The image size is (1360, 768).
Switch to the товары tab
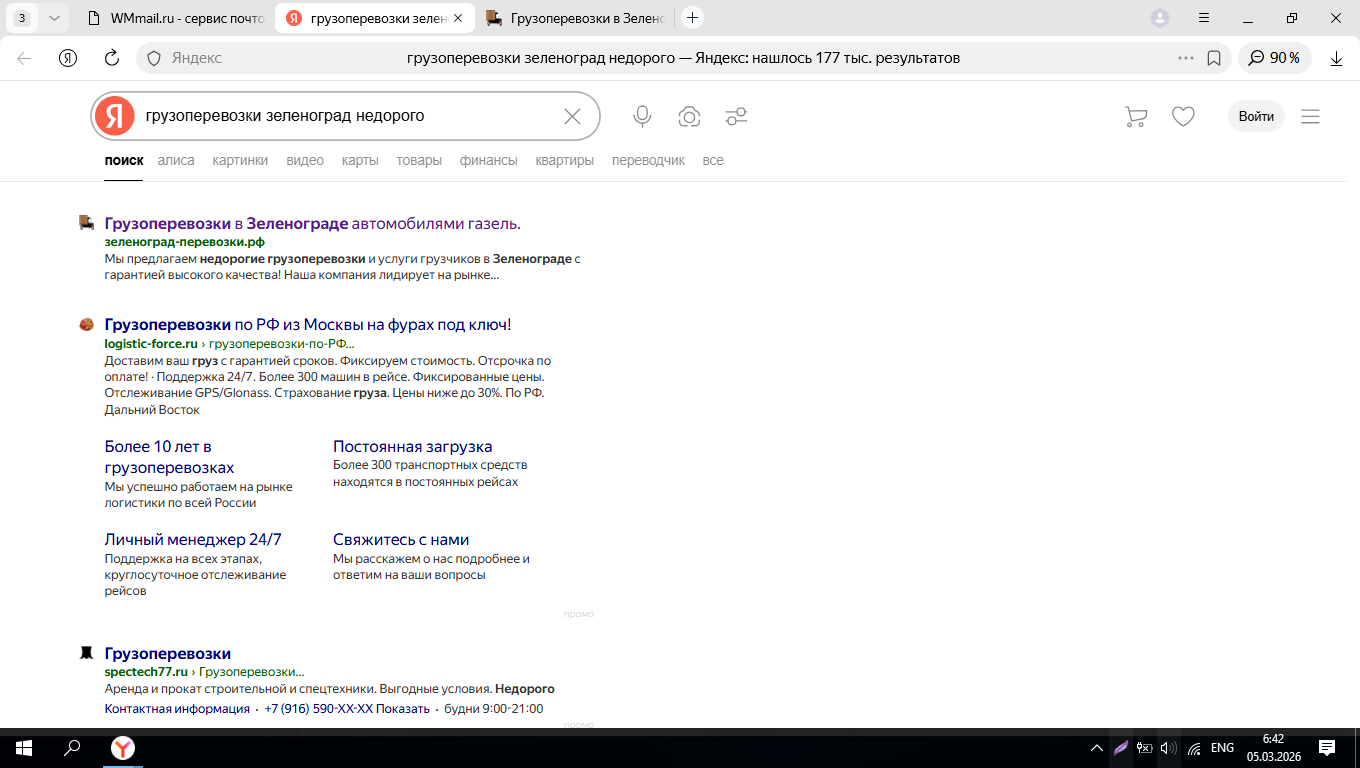[x=419, y=160]
